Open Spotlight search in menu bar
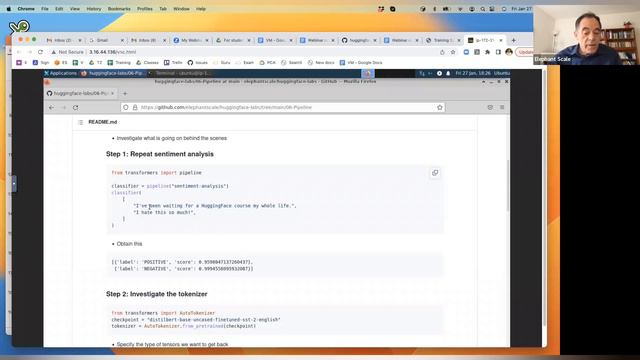 482,9
